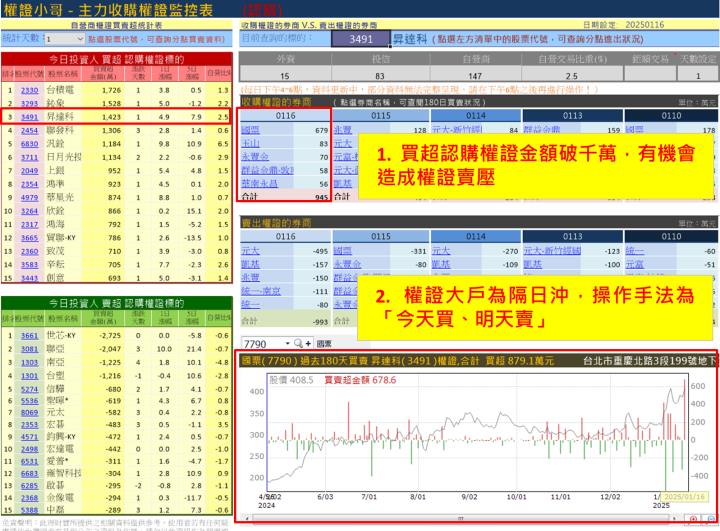Open stock code 2360 致茂 link
The width and height of the screenshot is (720, 531).
(29, 251)
